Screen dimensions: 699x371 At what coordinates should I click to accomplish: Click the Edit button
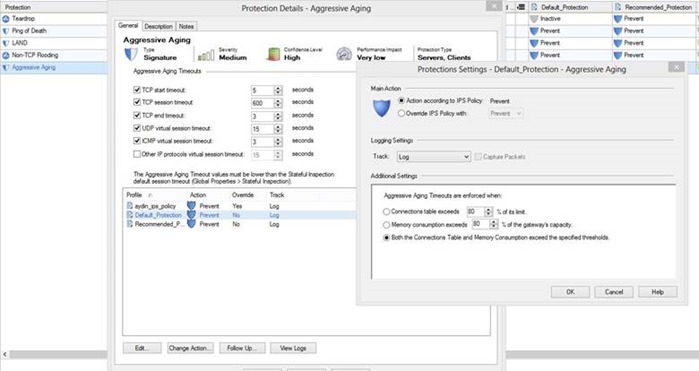click(x=142, y=348)
